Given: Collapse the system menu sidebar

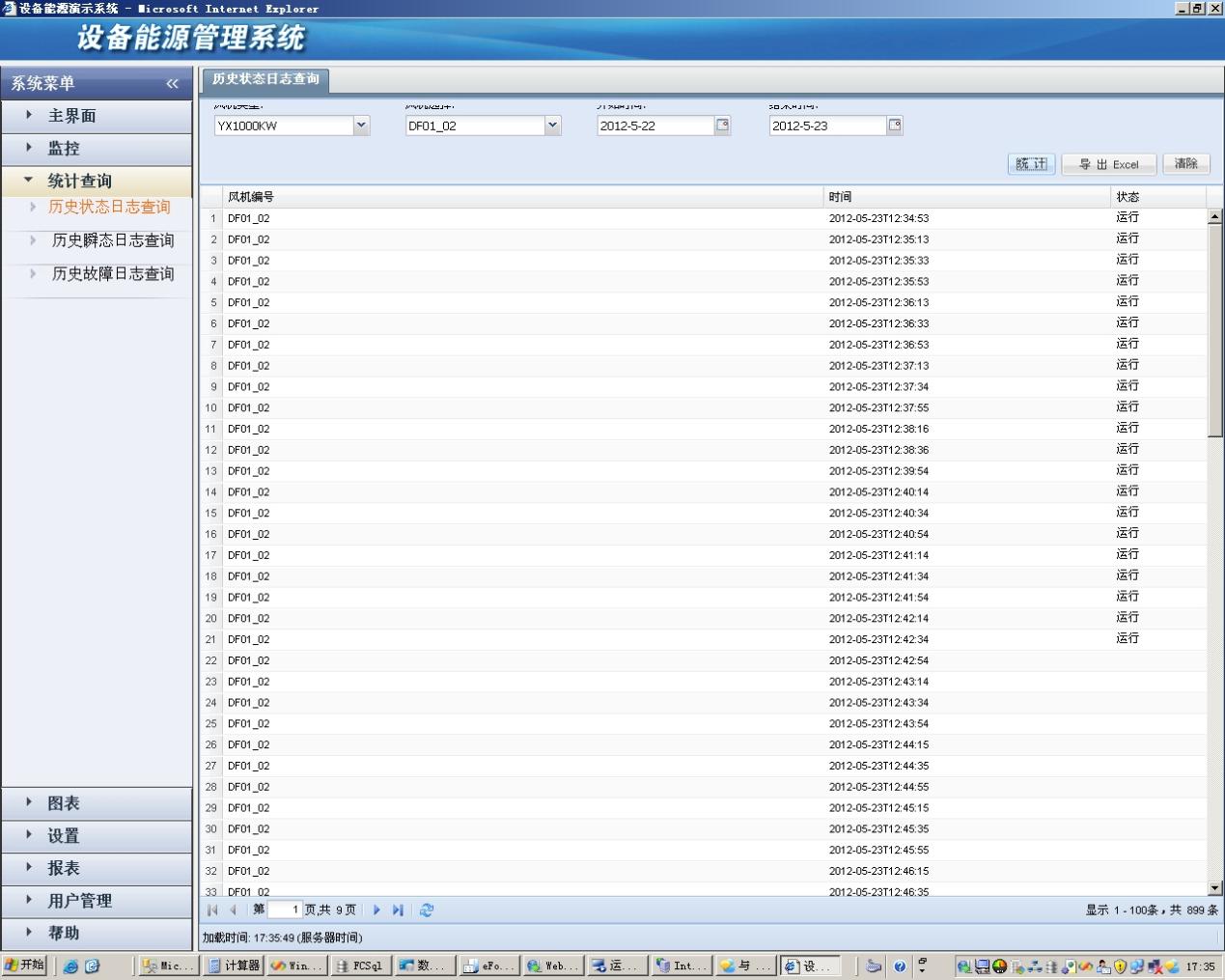Looking at the screenshot, I should pos(172,84).
